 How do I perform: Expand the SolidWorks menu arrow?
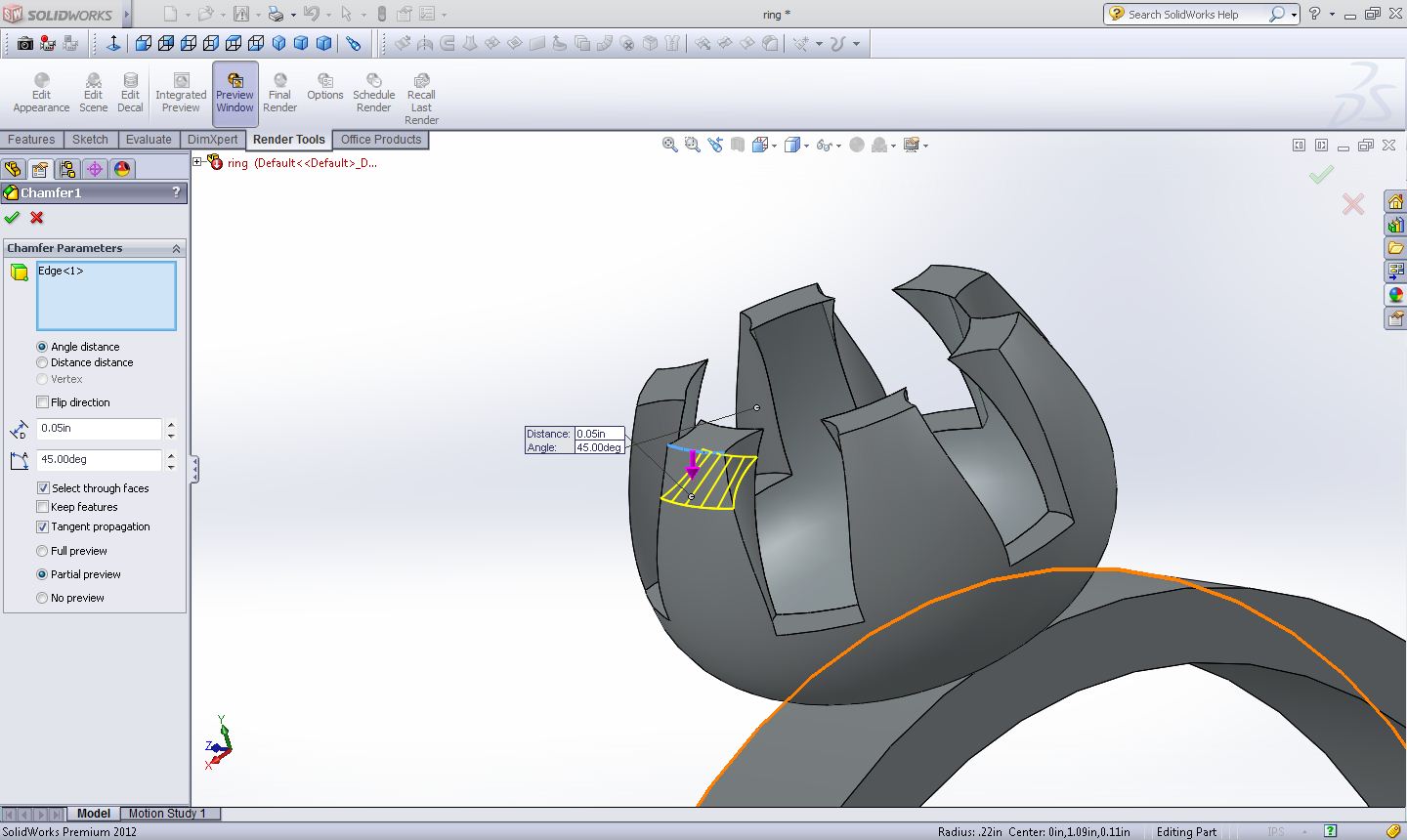click(126, 15)
